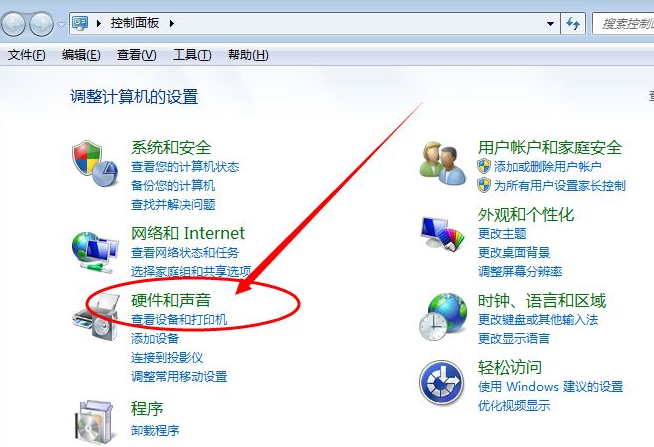The width and height of the screenshot is (654, 447).
Task: Expand the address bar history dropdown arrow
Action: (x=551, y=24)
